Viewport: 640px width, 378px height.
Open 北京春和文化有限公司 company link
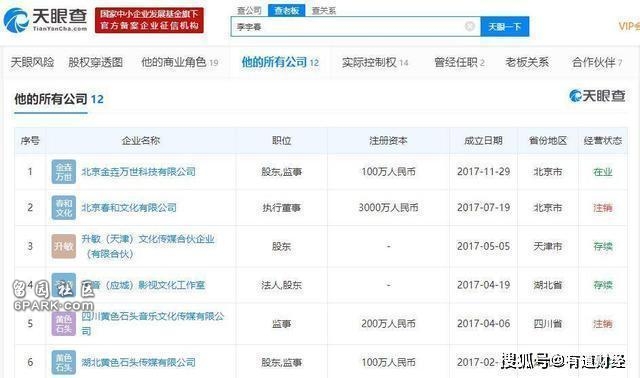(129, 208)
